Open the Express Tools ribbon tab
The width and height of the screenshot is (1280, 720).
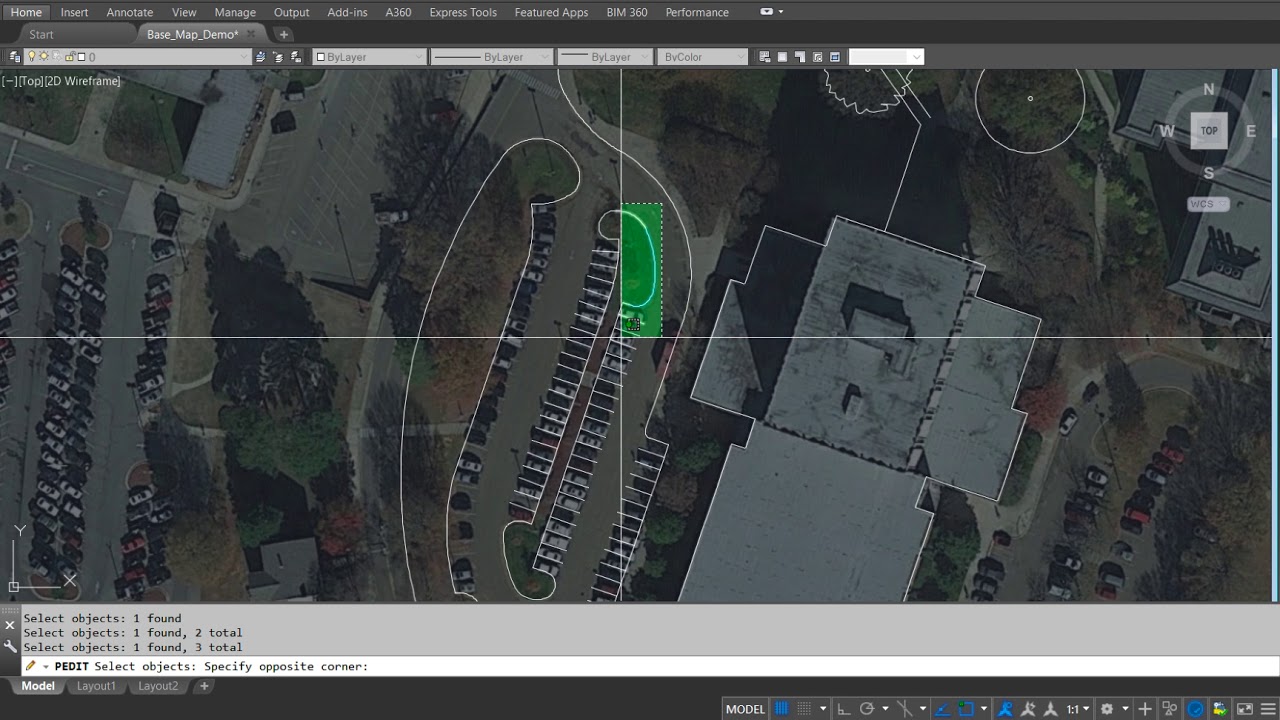click(x=463, y=12)
